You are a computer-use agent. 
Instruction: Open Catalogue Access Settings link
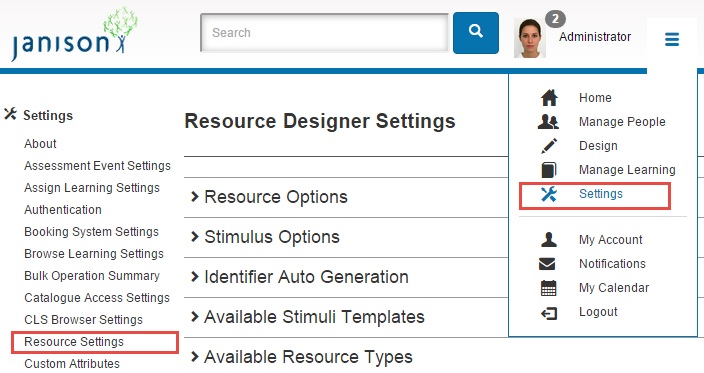[x=97, y=298]
